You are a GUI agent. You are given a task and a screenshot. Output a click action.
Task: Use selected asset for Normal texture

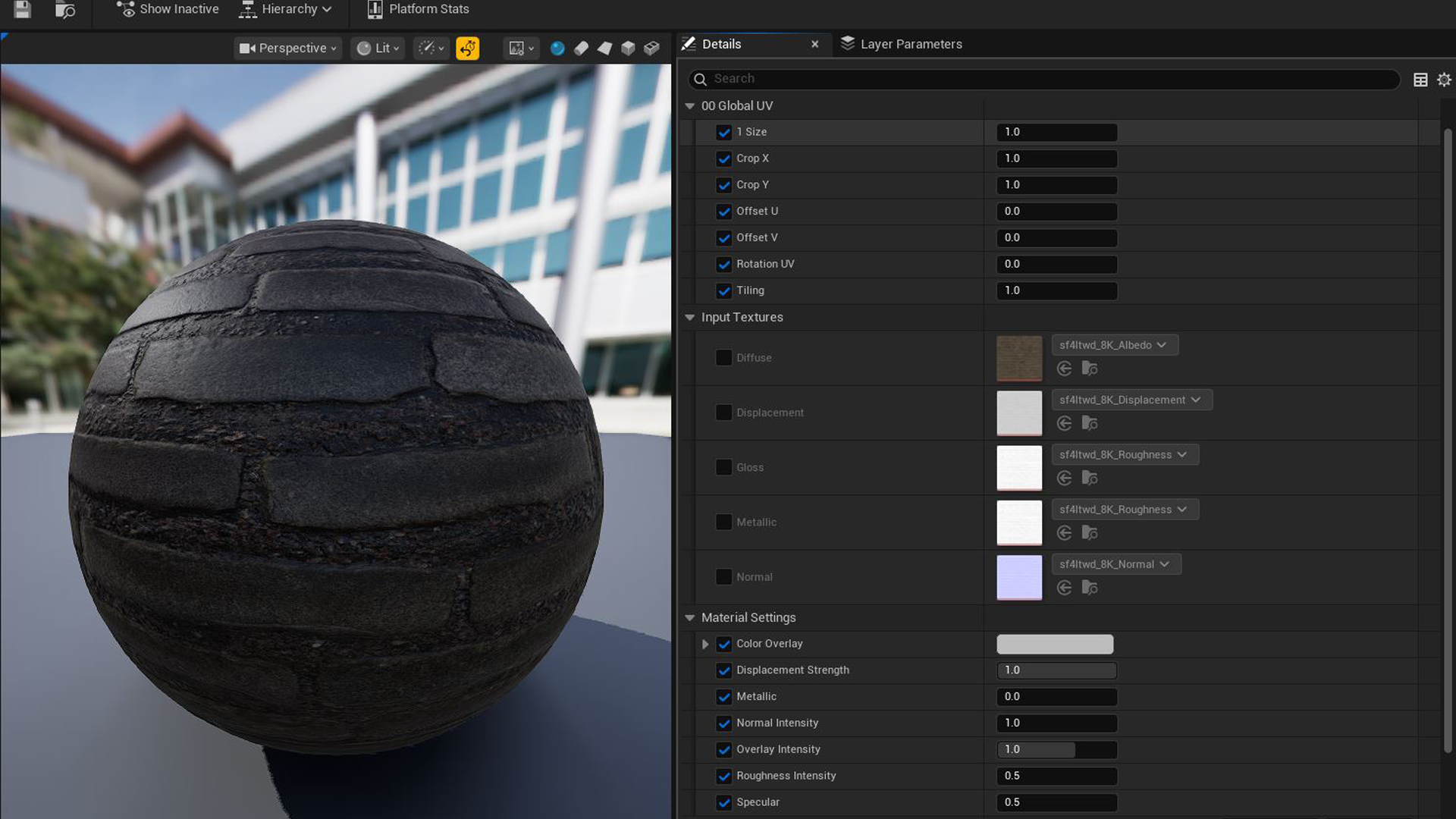1065,588
